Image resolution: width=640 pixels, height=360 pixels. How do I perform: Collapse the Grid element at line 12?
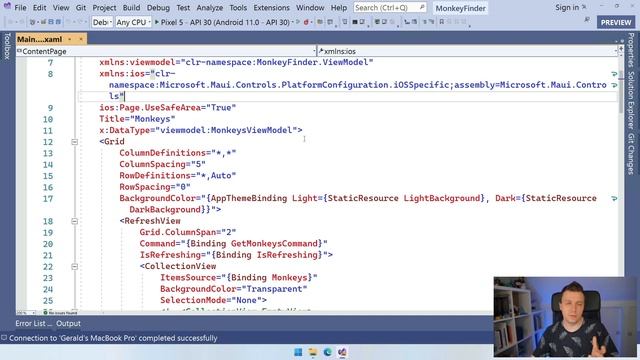[74, 142]
